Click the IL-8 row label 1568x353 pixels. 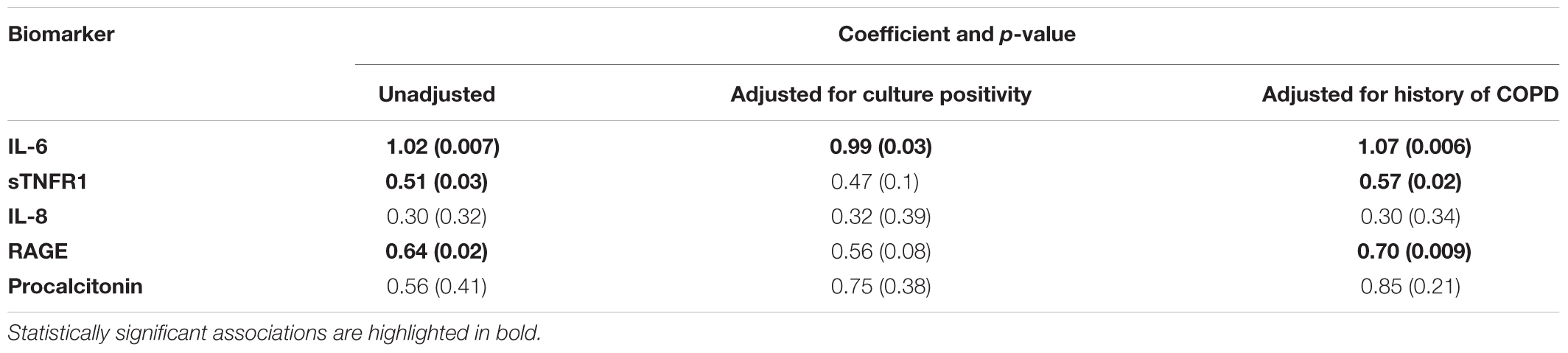click(x=28, y=217)
